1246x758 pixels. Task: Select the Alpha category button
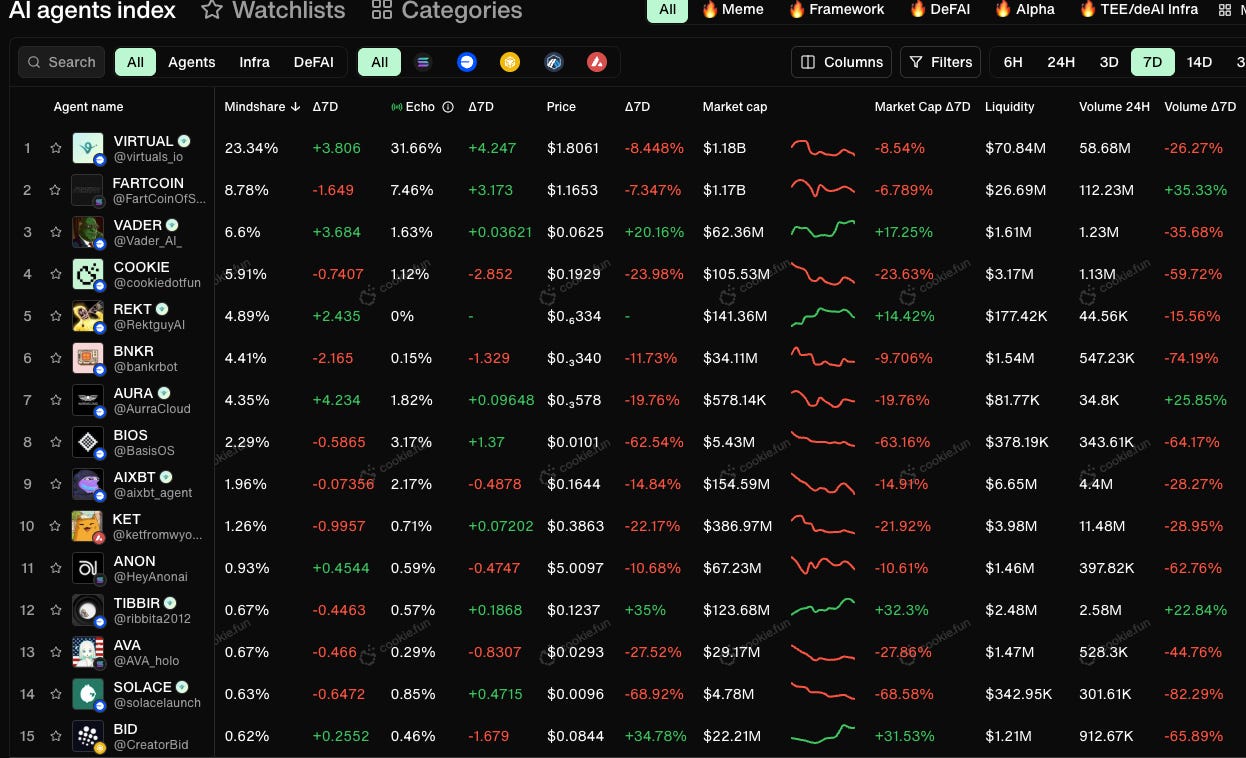click(1025, 10)
